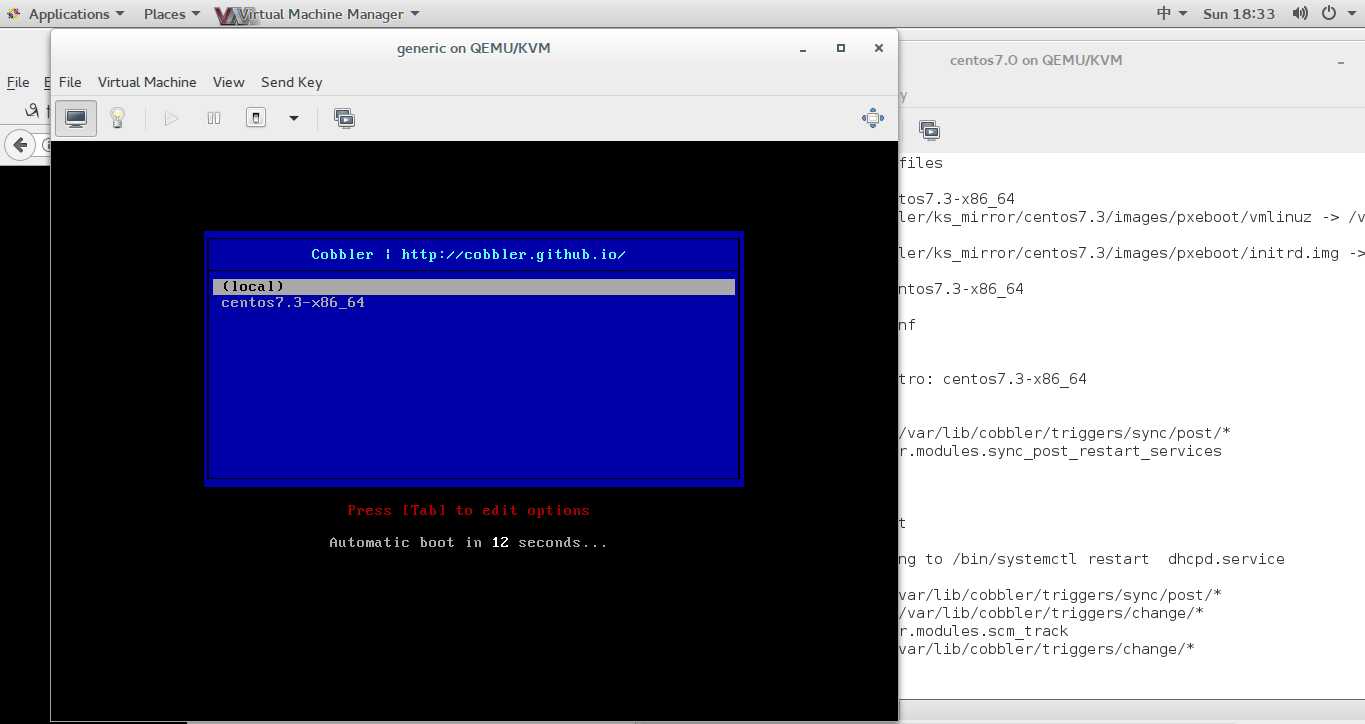The height and width of the screenshot is (724, 1365).
Task: Power on the virtual machine with the play icon
Action: (171, 118)
